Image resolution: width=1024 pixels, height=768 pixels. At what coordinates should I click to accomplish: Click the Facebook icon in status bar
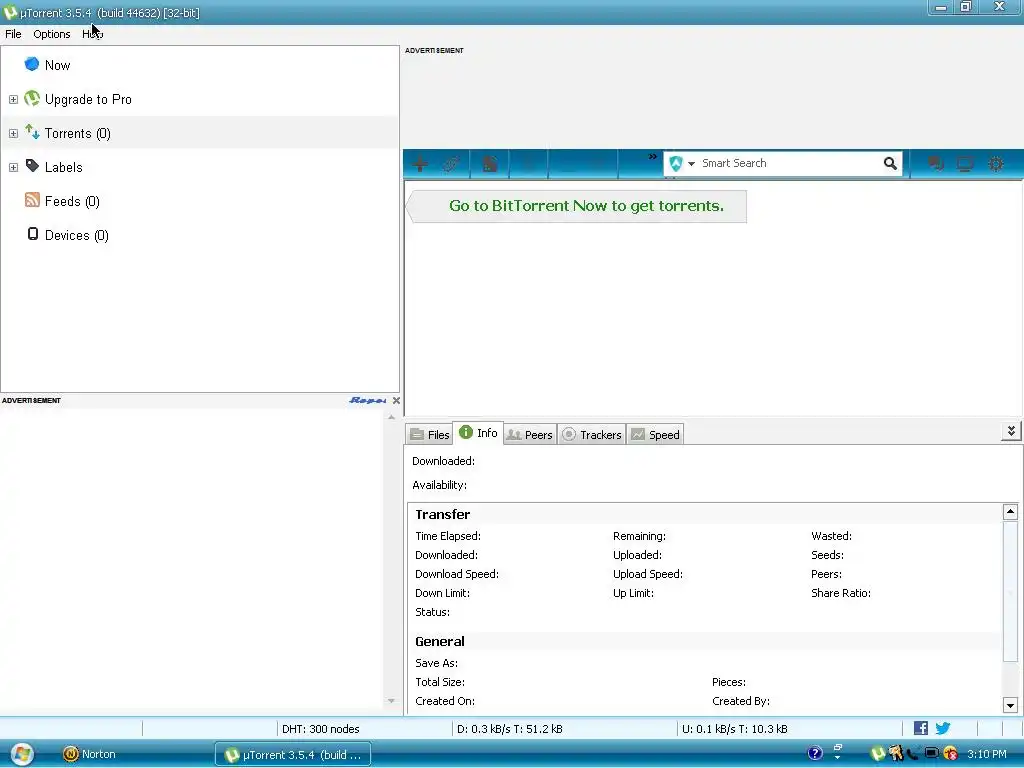[921, 728]
